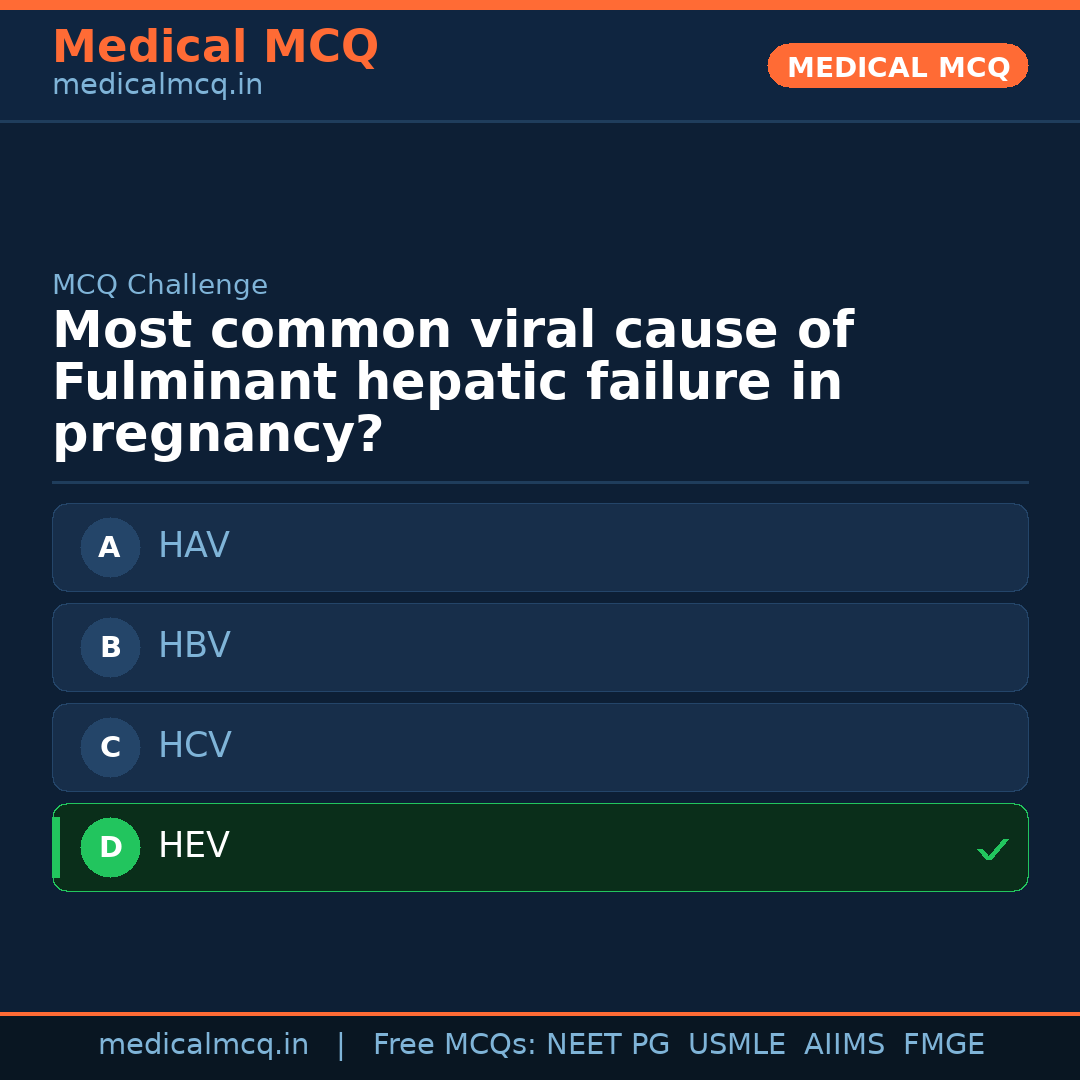Open the medicalmcq.in link under the title
This screenshot has height=1080, width=1080.
tap(157, 86)
